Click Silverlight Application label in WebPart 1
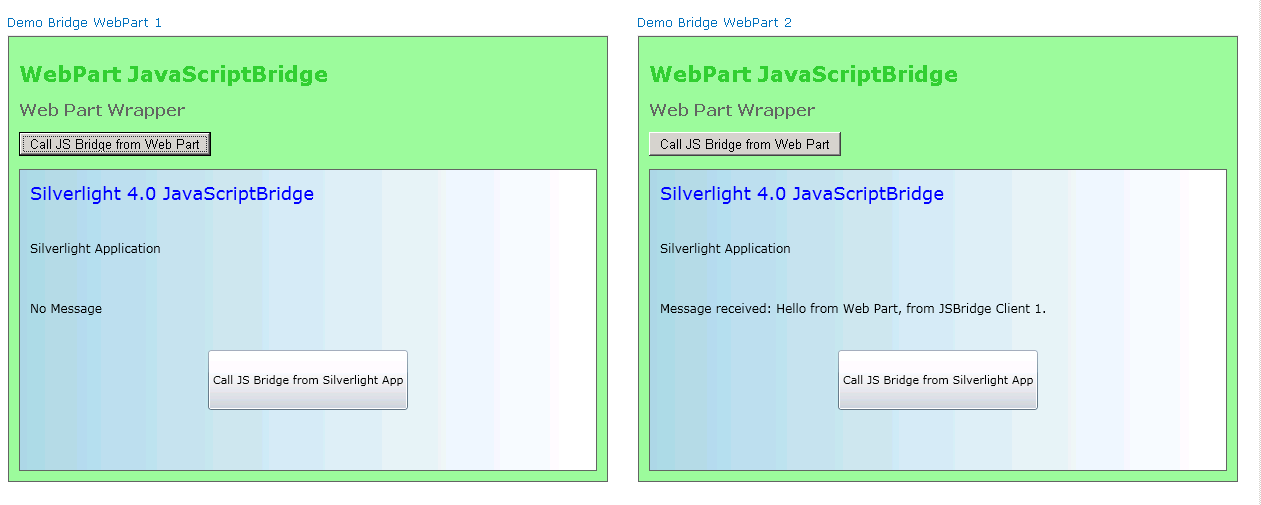 tap(95, 249)
